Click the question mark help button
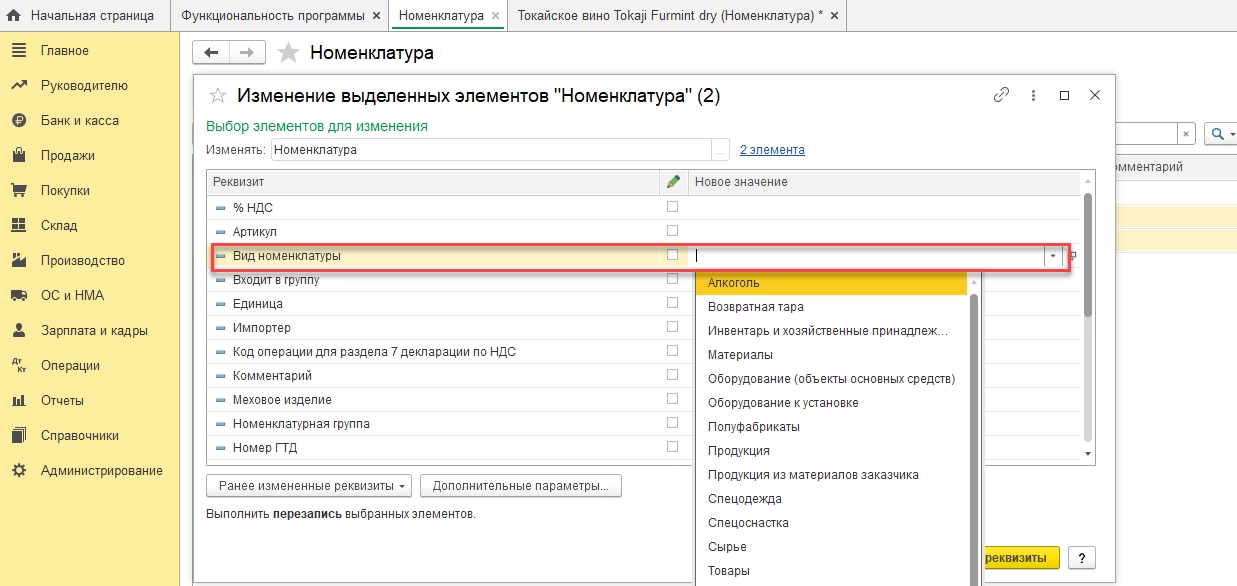The width and height of the screenshot is (1237, 586). point(1082,558)
